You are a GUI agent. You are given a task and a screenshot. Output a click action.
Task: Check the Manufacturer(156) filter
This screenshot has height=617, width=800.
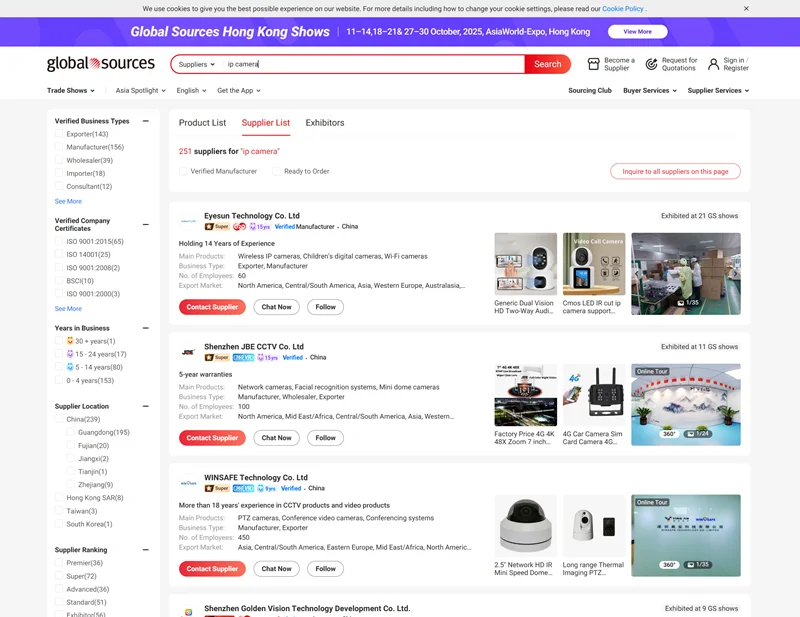59,147
